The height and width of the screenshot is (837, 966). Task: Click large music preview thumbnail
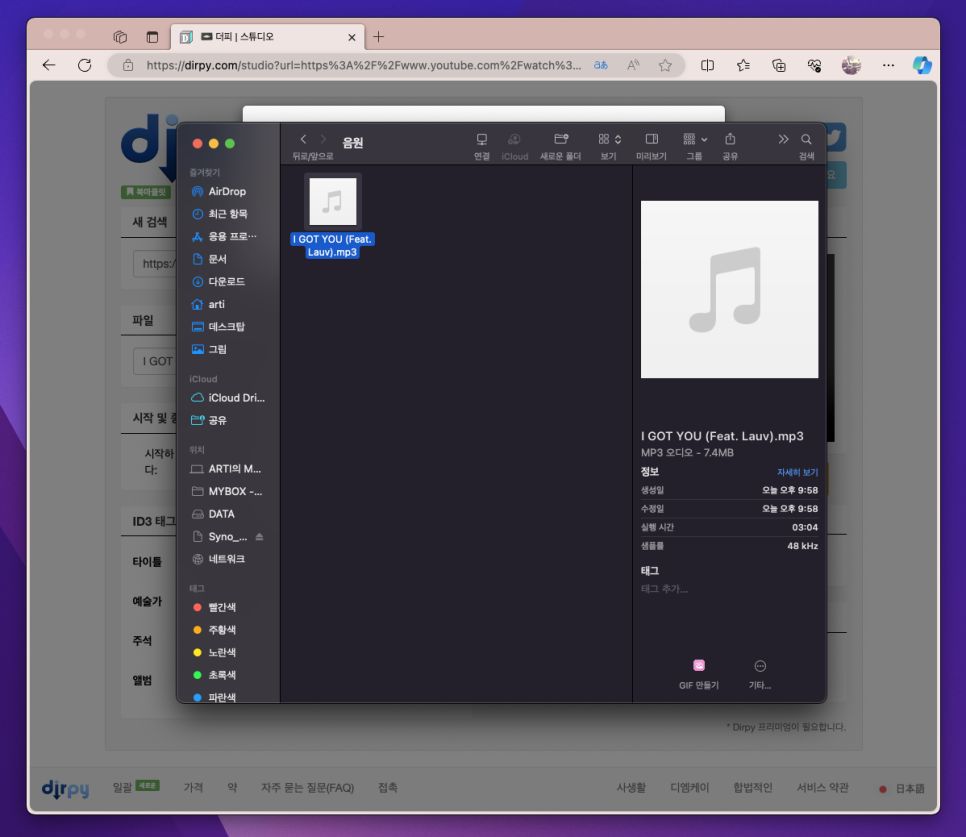coord(729,289)
